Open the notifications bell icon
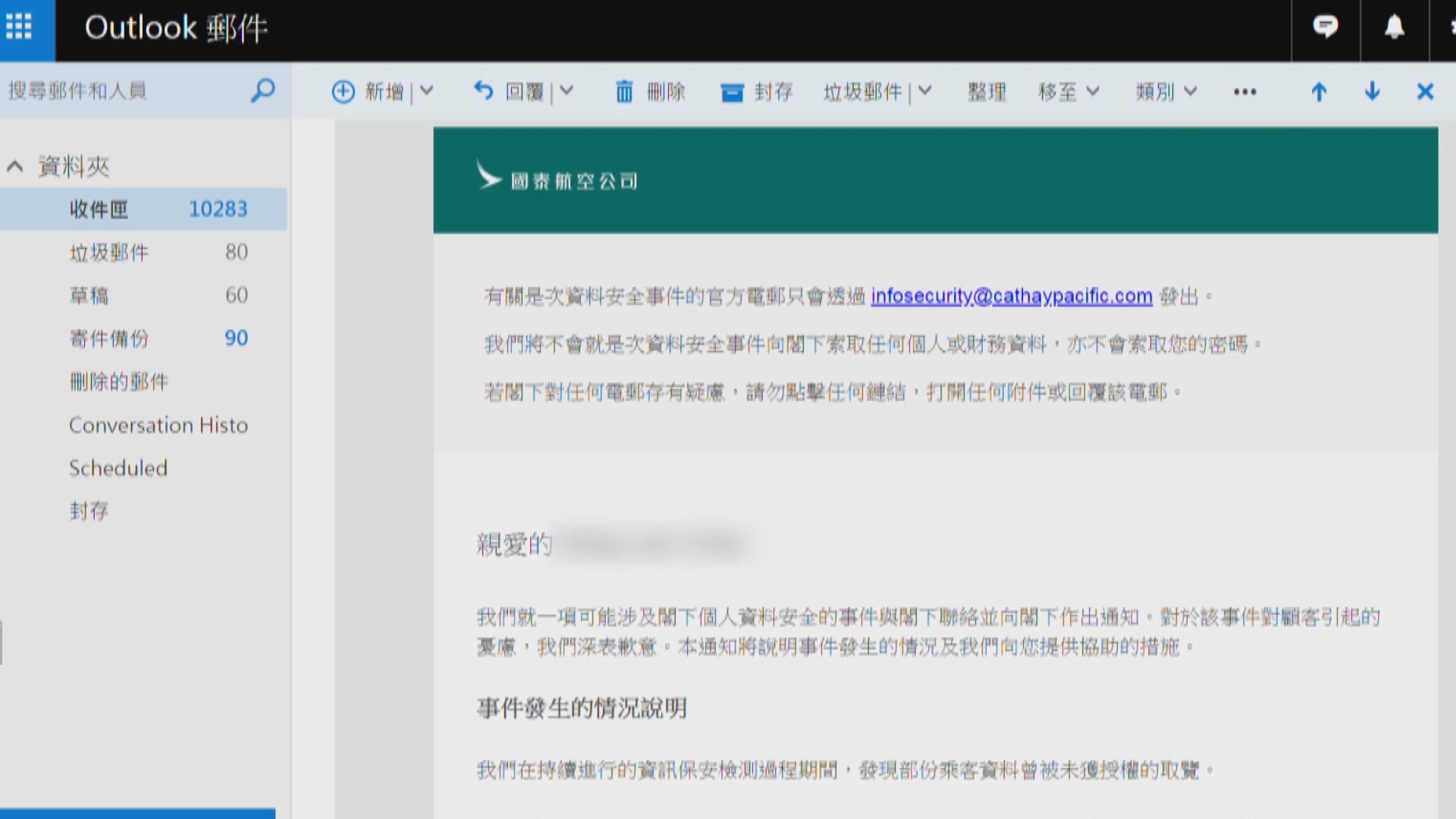Screen dimensions: 1456x819 coord(1394,26)
